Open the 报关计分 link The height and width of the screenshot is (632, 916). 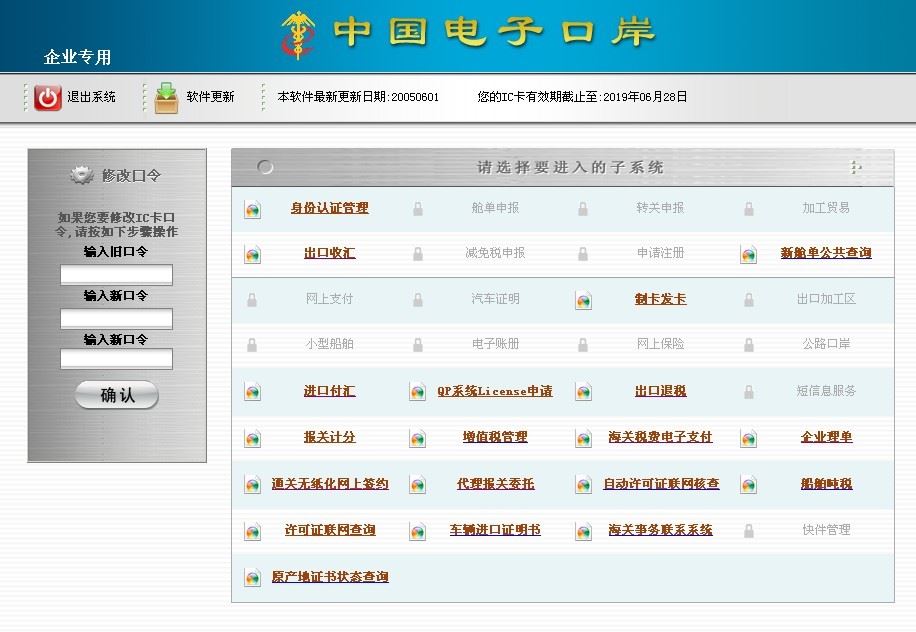point(329,437)
